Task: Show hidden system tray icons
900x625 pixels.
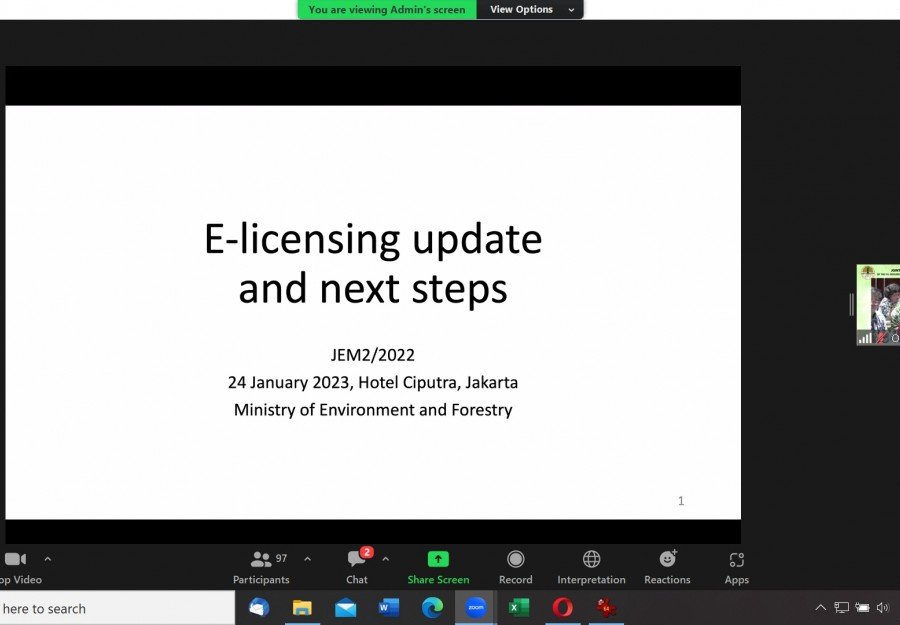Action: pos(821,607)
